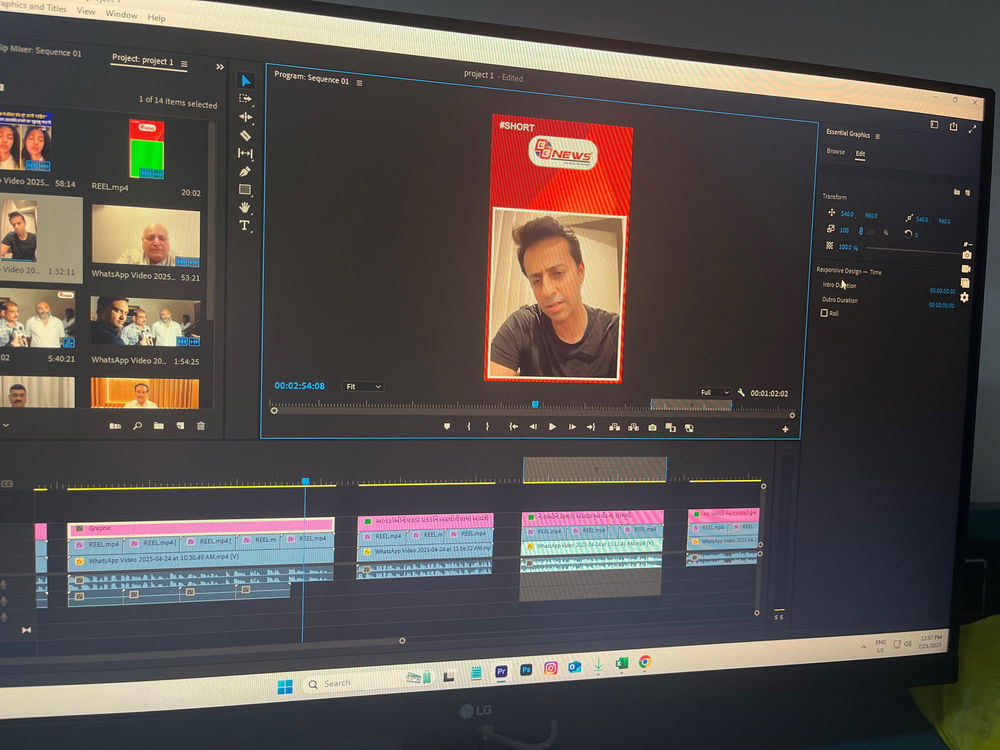Click the Intro Duration timecode value

click(942, 291)
